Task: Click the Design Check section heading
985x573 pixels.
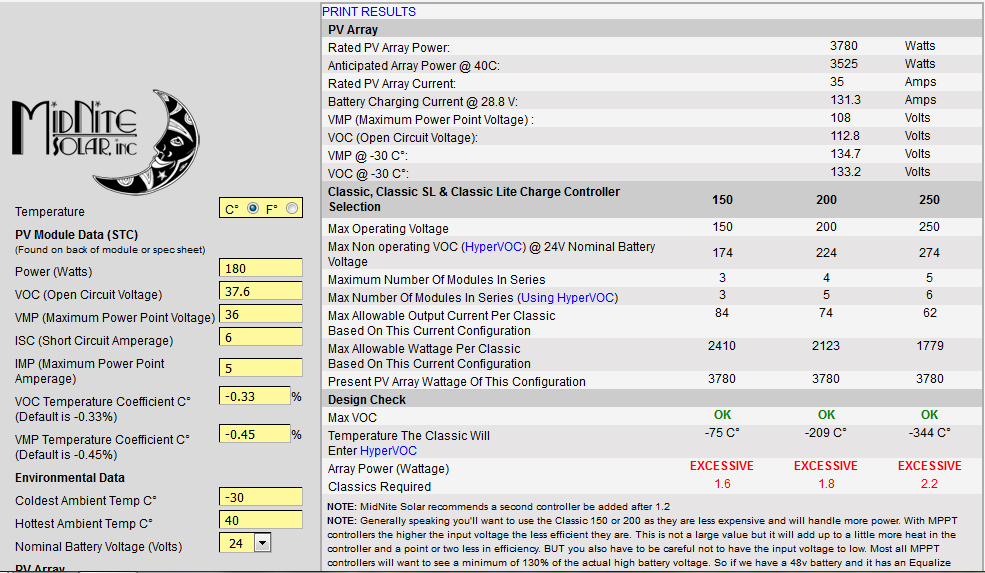Action: click(x=367, y=400)
